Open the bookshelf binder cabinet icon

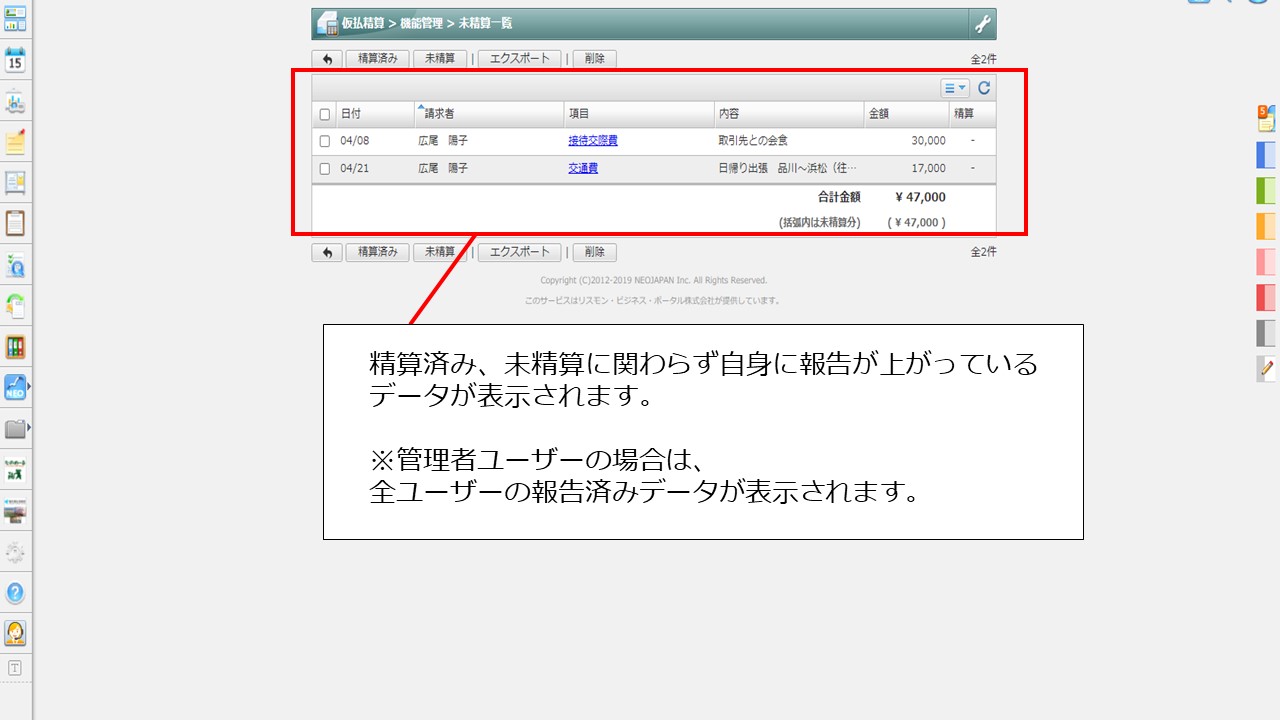(15, 347)
